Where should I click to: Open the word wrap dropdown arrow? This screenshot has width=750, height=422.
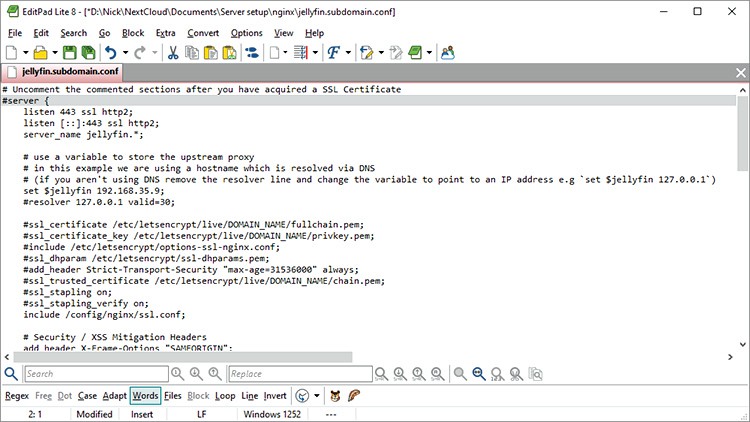coord(315,53)
